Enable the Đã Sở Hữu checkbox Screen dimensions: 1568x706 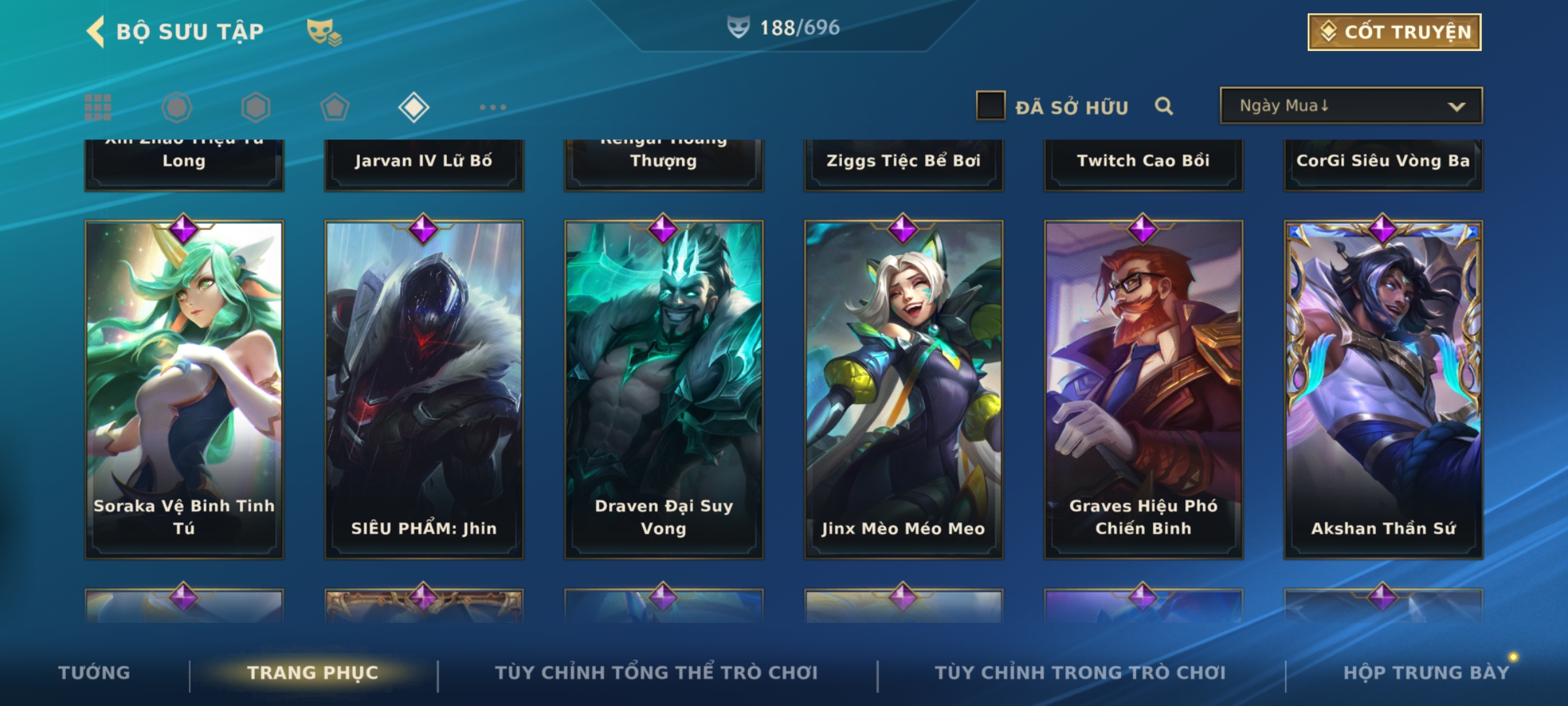[x=990, y=106]
